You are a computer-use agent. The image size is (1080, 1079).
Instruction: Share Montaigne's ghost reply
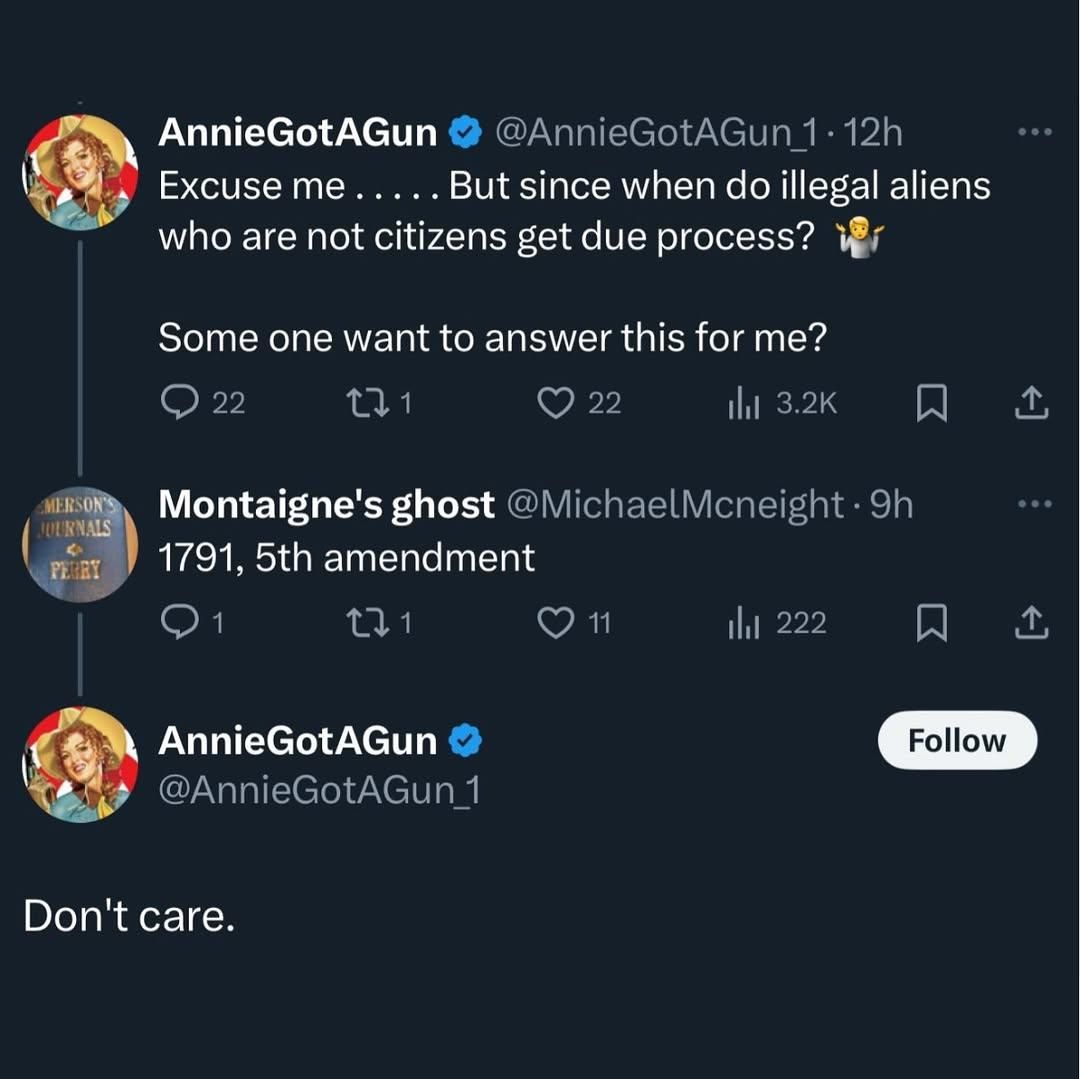point(1032,623)
